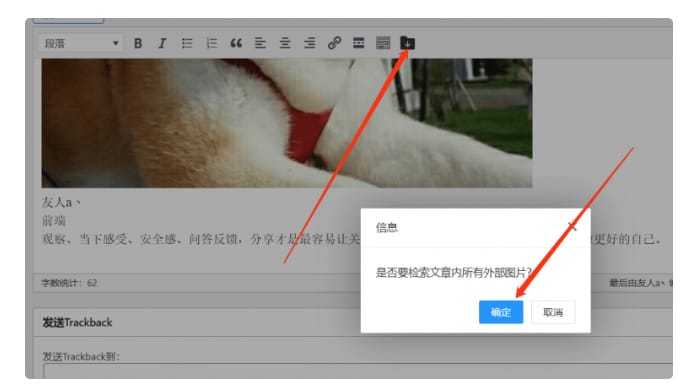Click the download external images icon
690x386 pixels.
407,43
